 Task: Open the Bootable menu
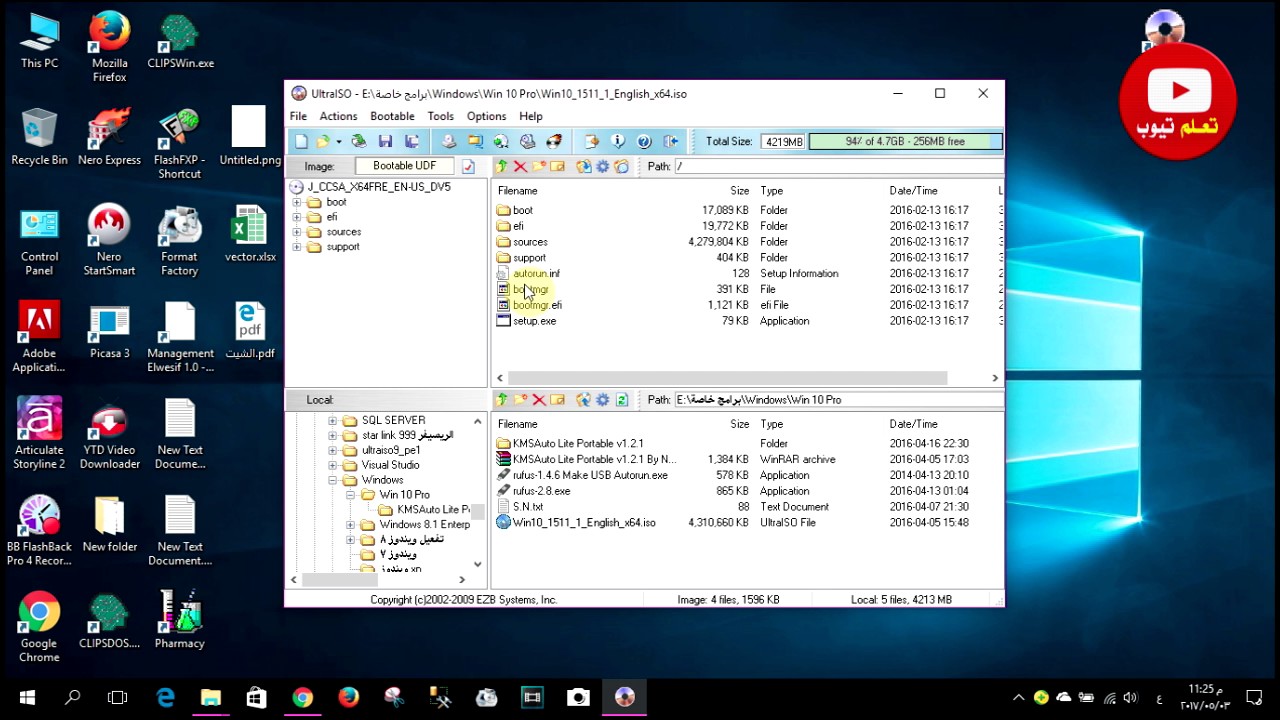pos(392,116)
